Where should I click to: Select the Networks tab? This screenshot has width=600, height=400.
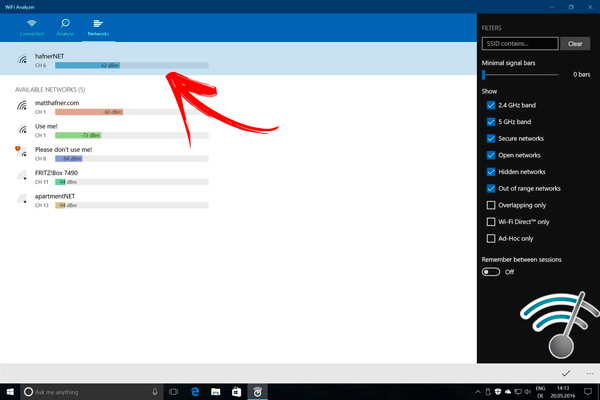pos(98,28)
